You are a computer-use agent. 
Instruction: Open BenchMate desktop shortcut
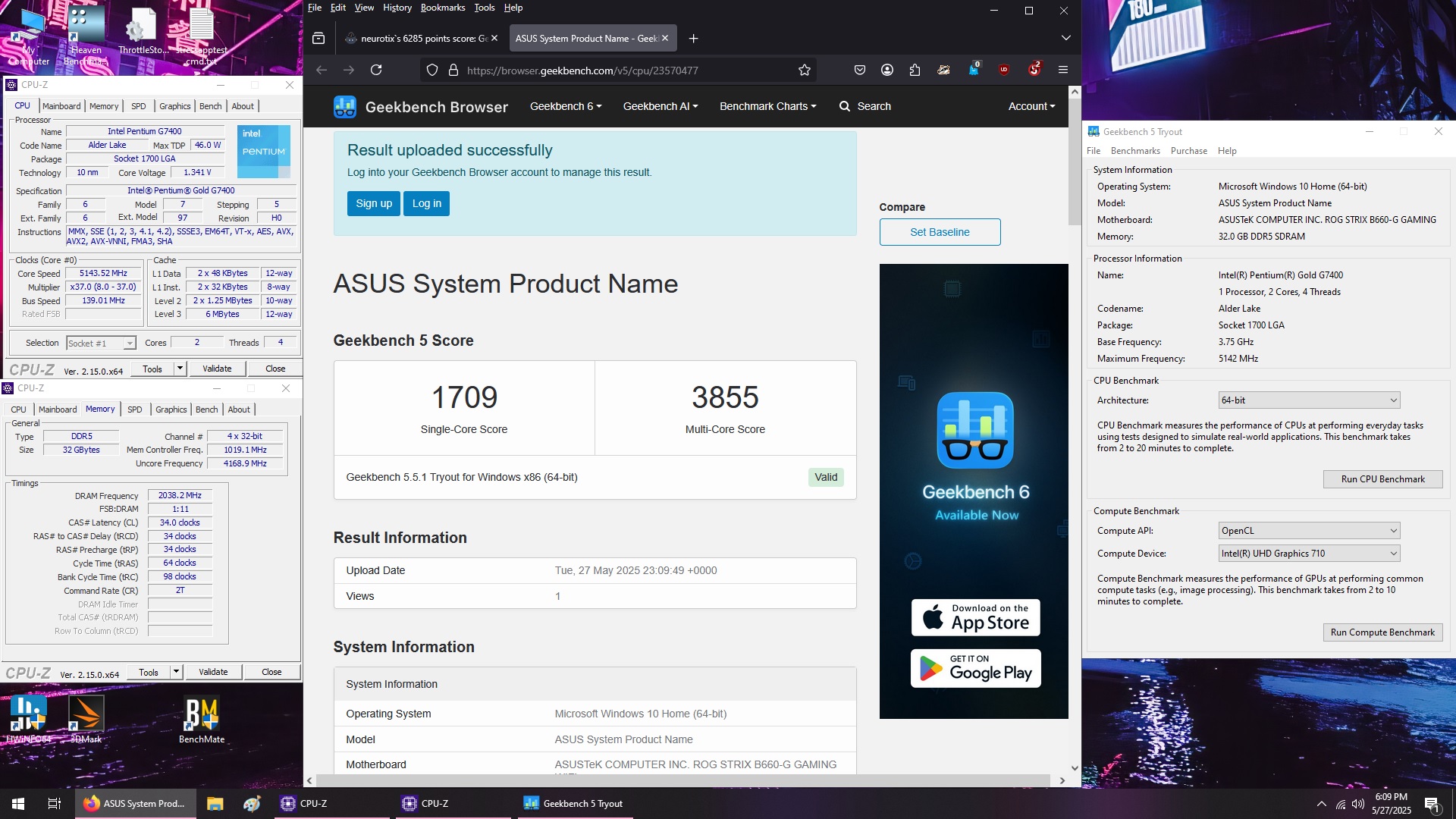202,719
